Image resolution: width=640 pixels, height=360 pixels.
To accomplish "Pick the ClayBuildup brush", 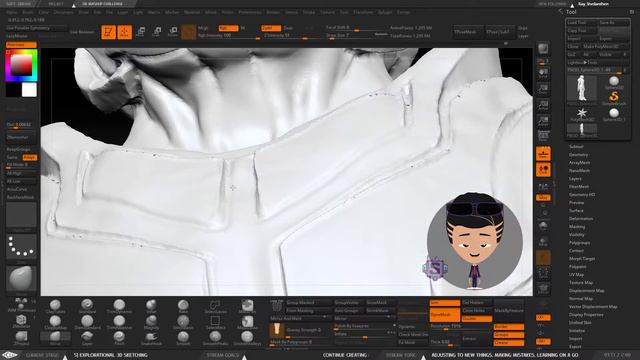I will pos(55,322).
